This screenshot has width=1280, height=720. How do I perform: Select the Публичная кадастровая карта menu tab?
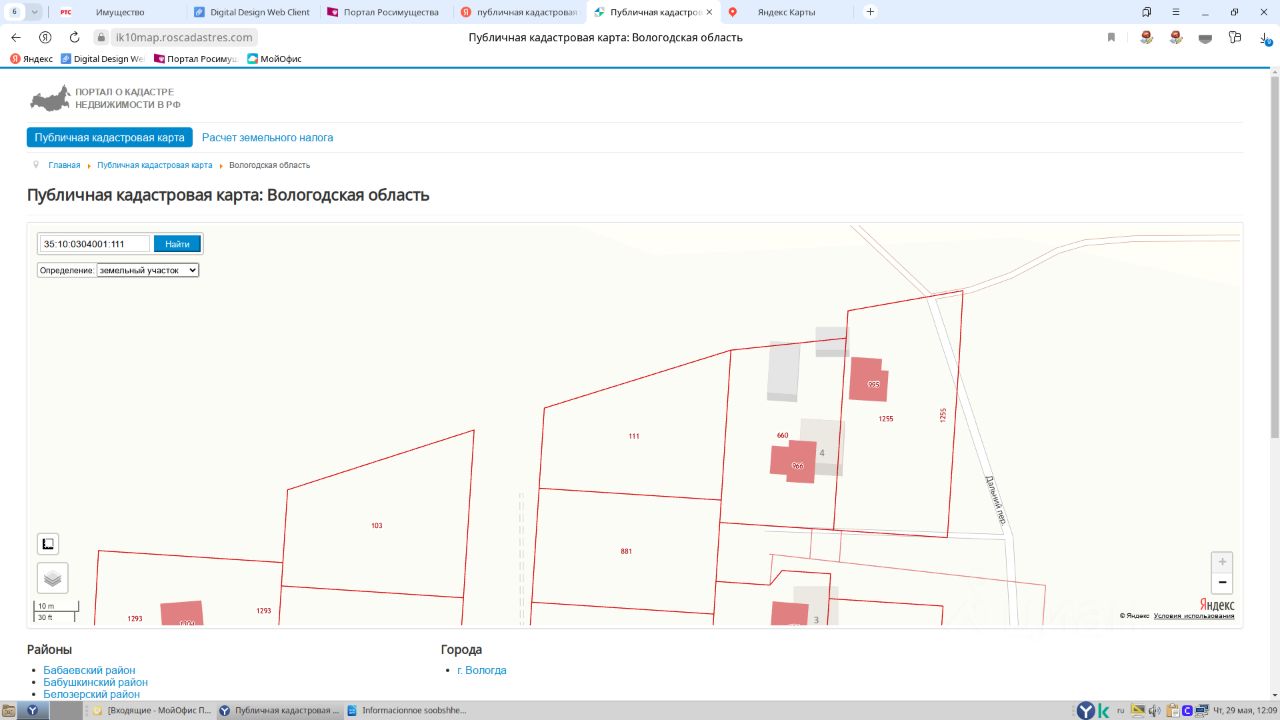[109, 137]
